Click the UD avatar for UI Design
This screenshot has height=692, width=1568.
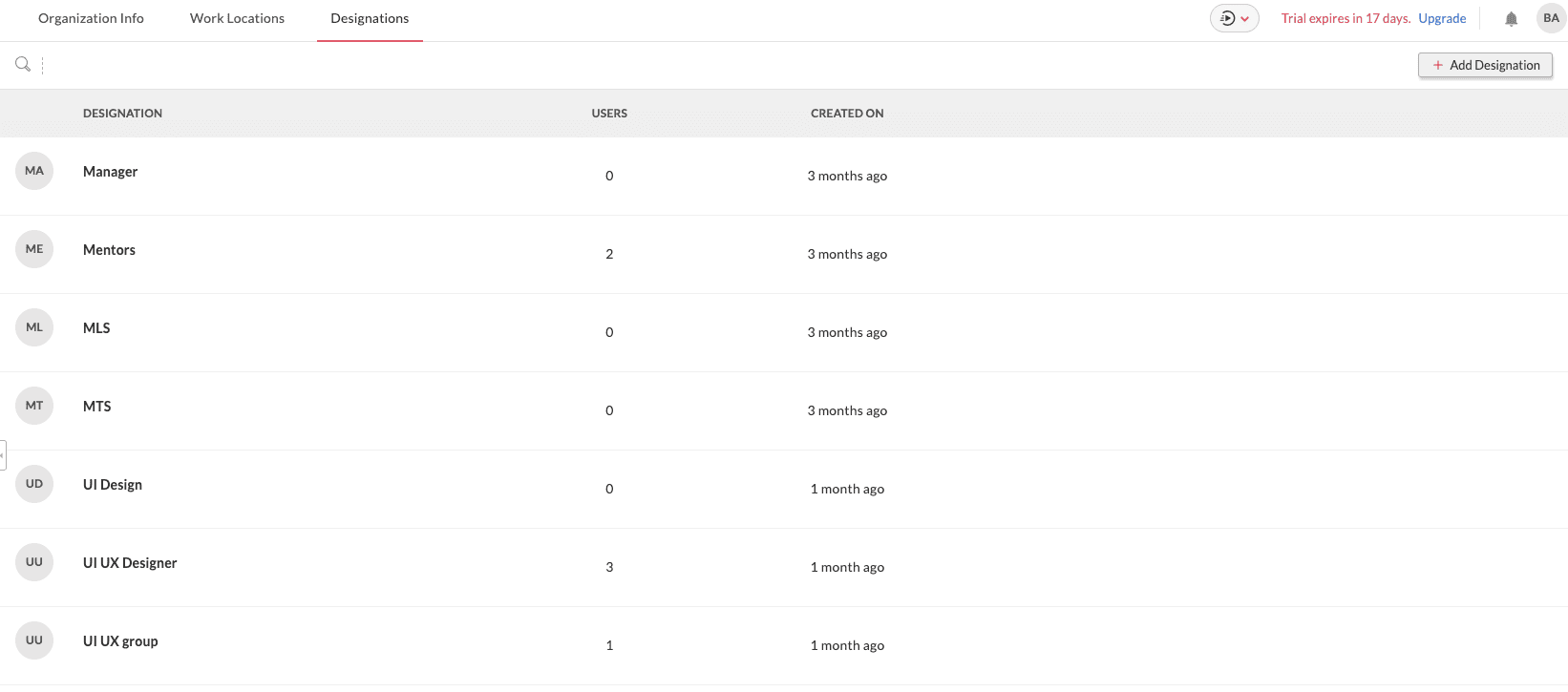(34, 484)
